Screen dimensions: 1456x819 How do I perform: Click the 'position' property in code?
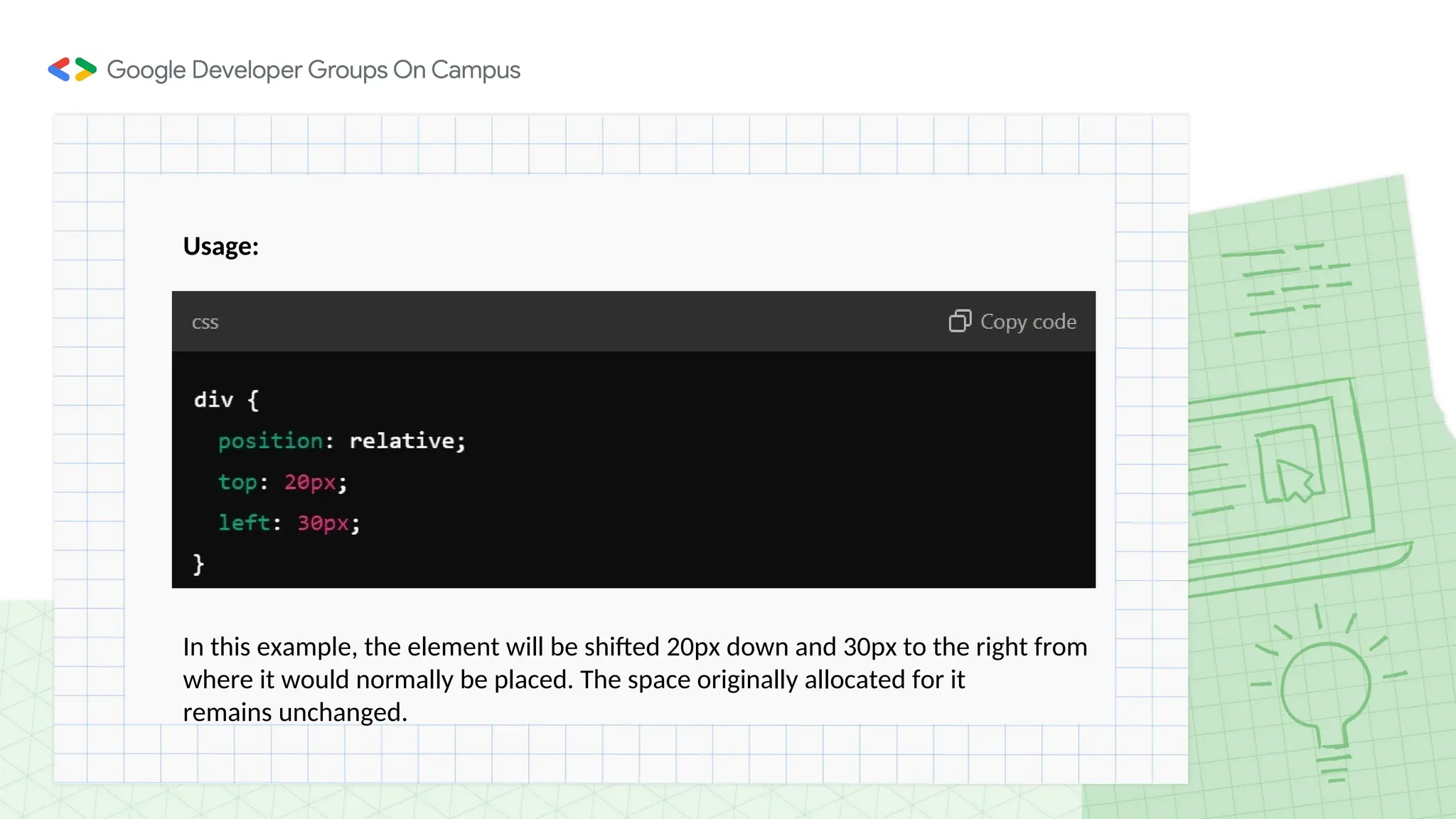(270, 441)
